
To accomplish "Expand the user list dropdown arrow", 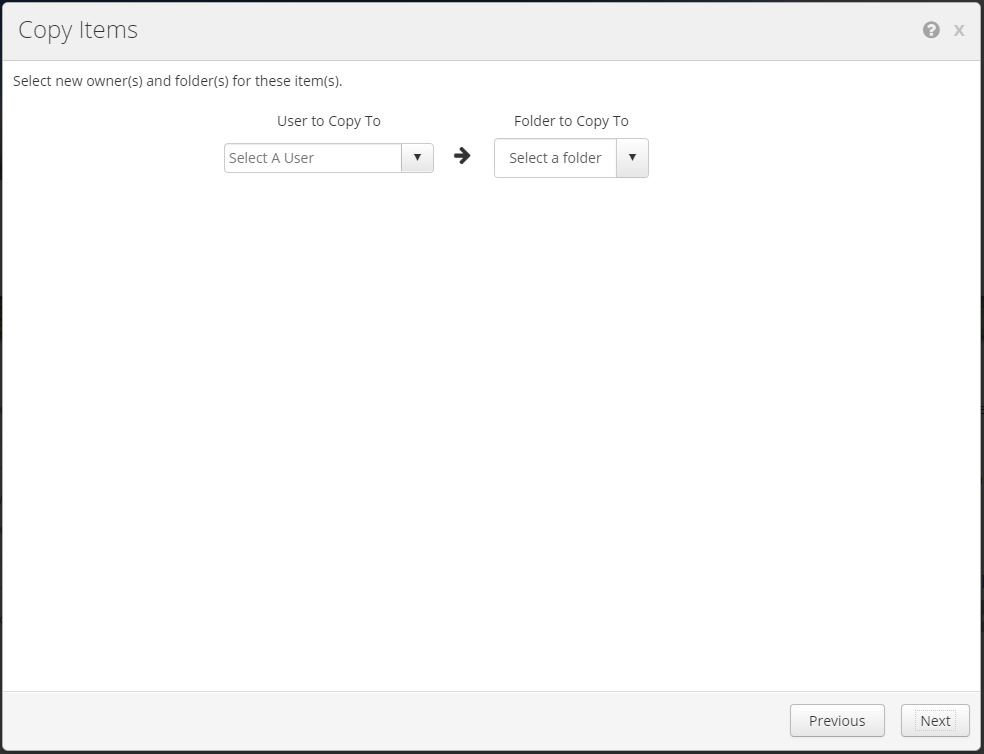I will (x=417, y=158).
